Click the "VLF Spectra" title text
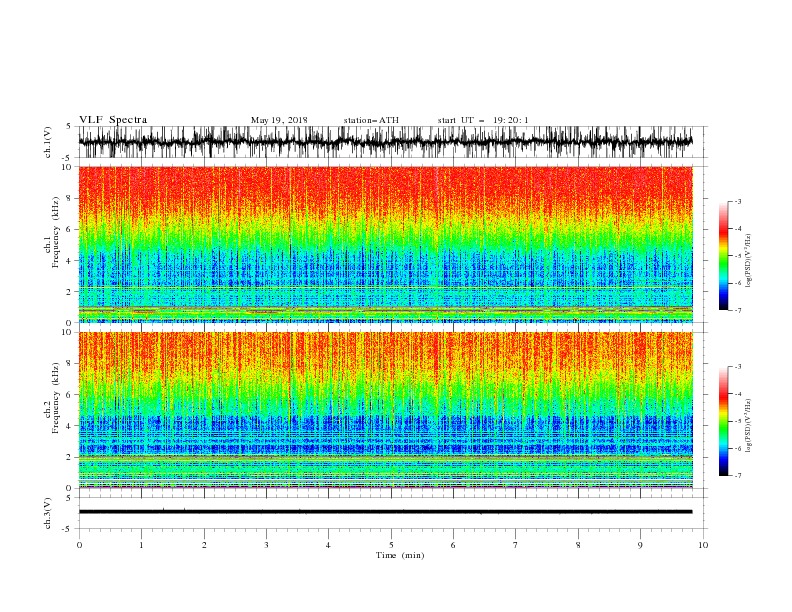The image size is (792, 612). (x=113, y=120)
